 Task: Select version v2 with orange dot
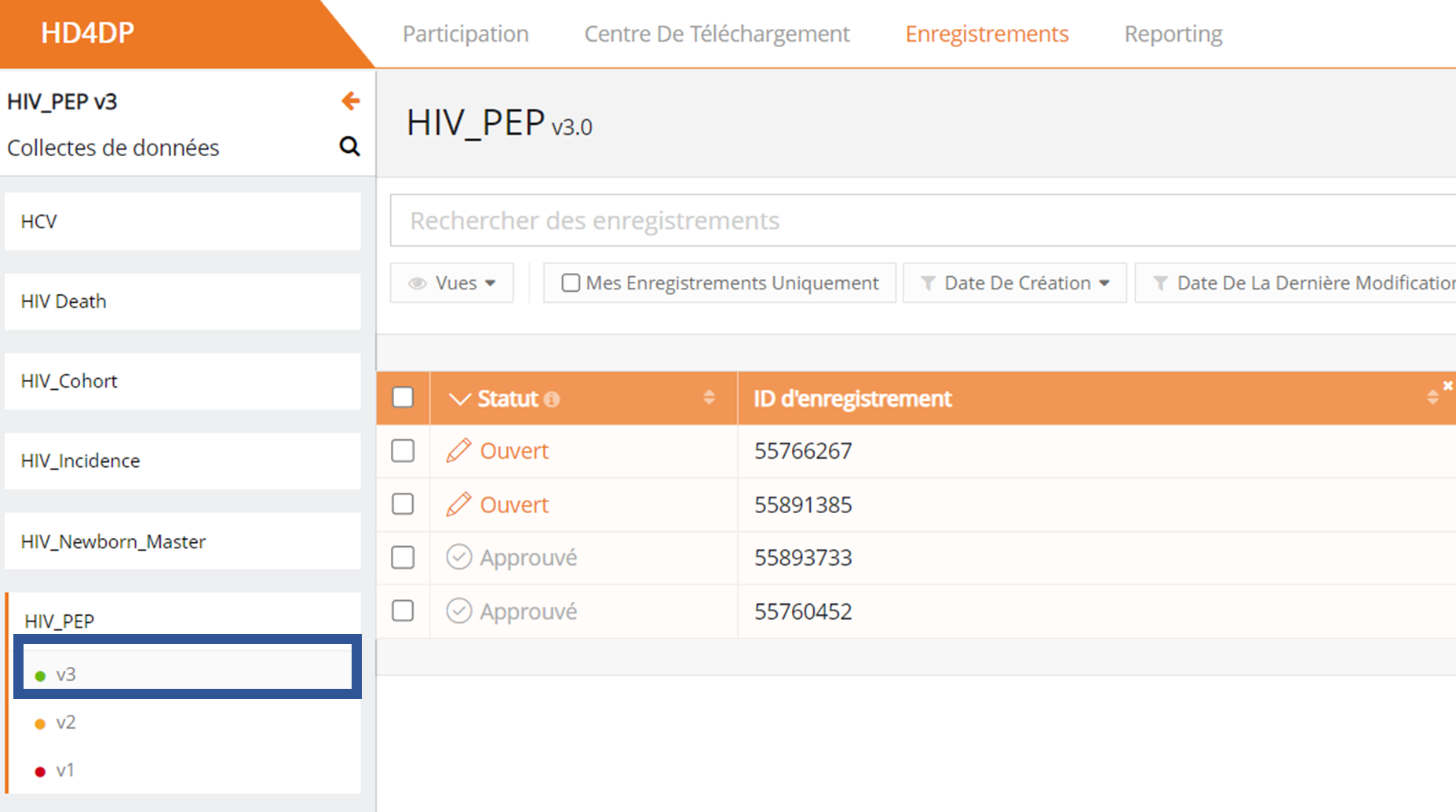coord(65,723)
